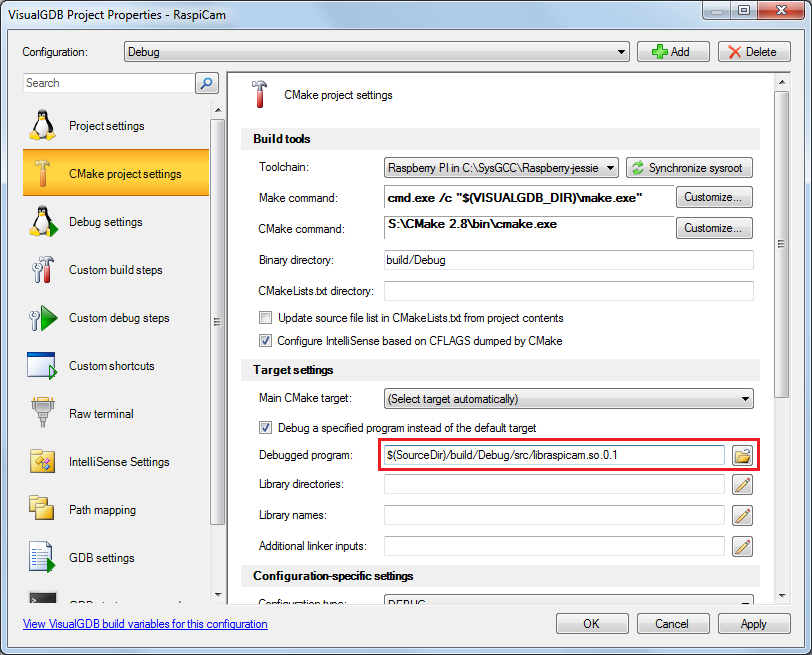This screenshot has height=655, width=812.
Task: Open the Configuration Debug dropdown
Action: tap(376, 52)
